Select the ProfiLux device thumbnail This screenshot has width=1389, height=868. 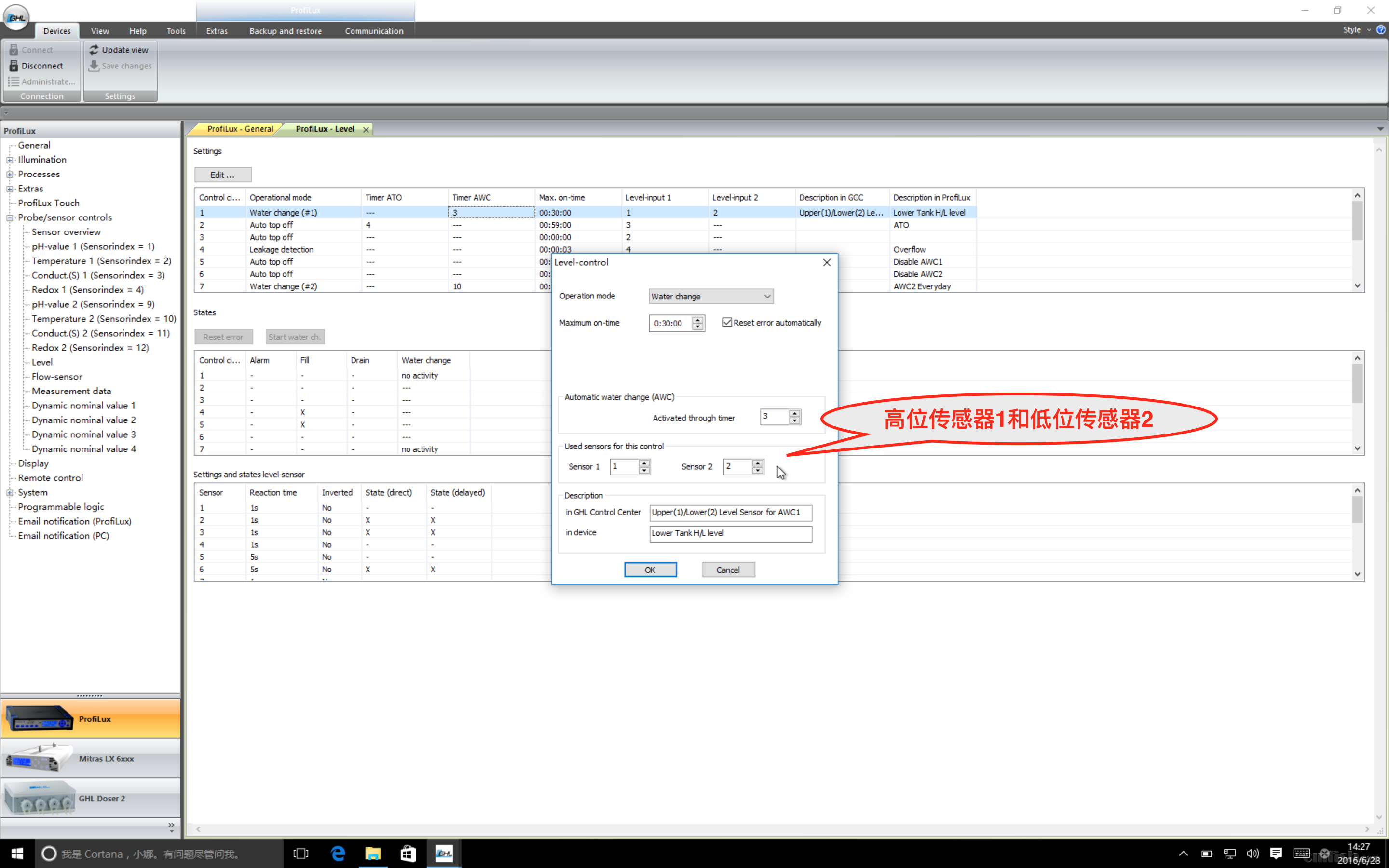pos(39,718)
